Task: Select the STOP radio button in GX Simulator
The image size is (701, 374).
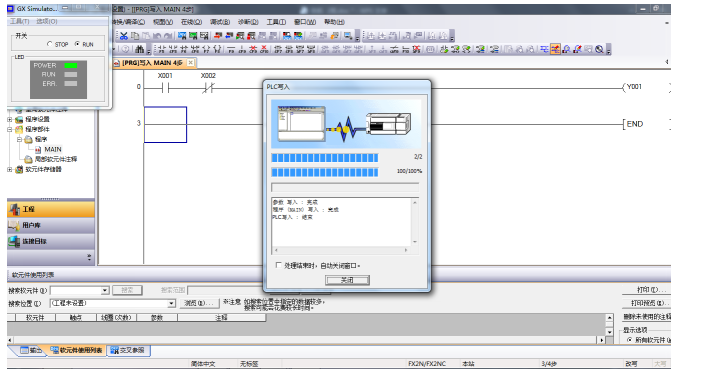Action: 50,44
